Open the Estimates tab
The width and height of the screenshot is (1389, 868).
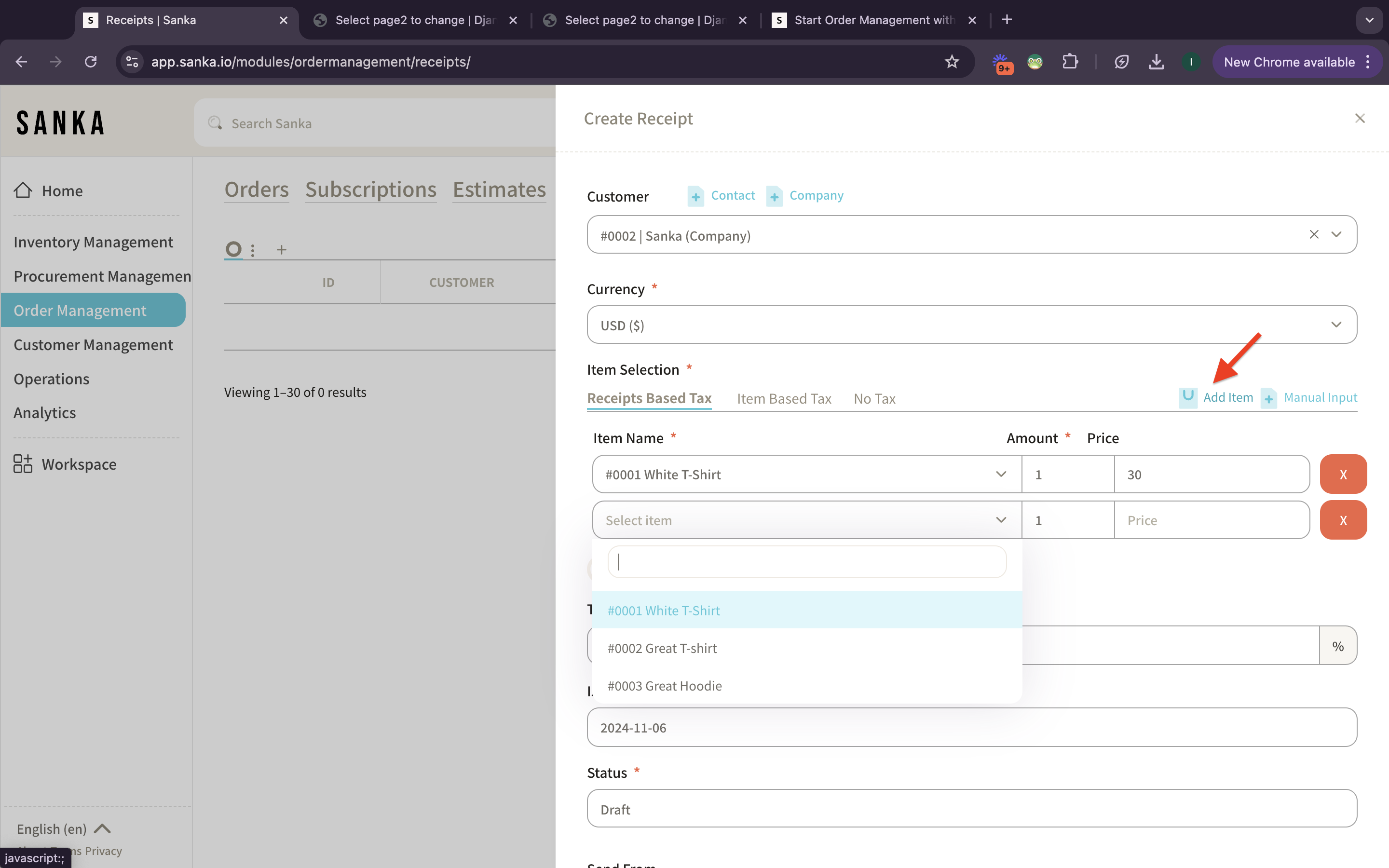(499, 190)
